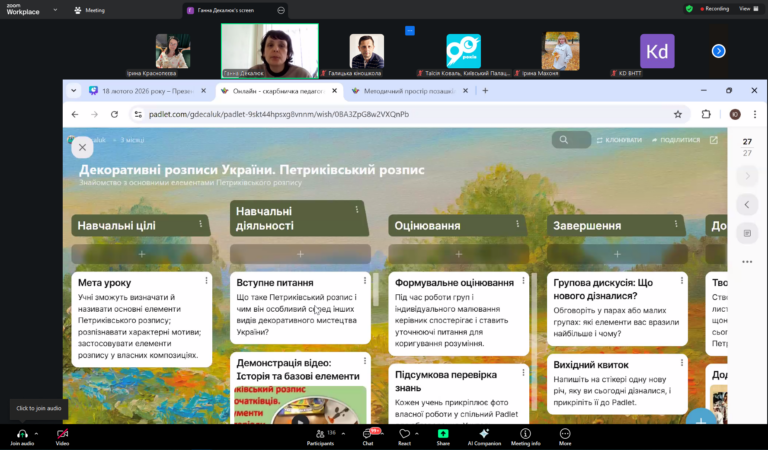Open the browser tab search dropdown

pyautogui.click(x=73, y=91)
